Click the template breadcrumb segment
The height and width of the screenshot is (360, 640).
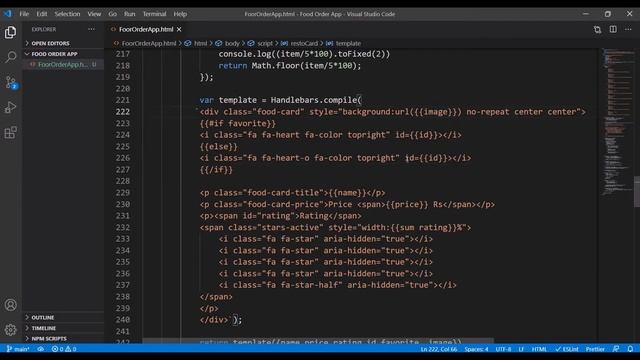coord(348,43)
